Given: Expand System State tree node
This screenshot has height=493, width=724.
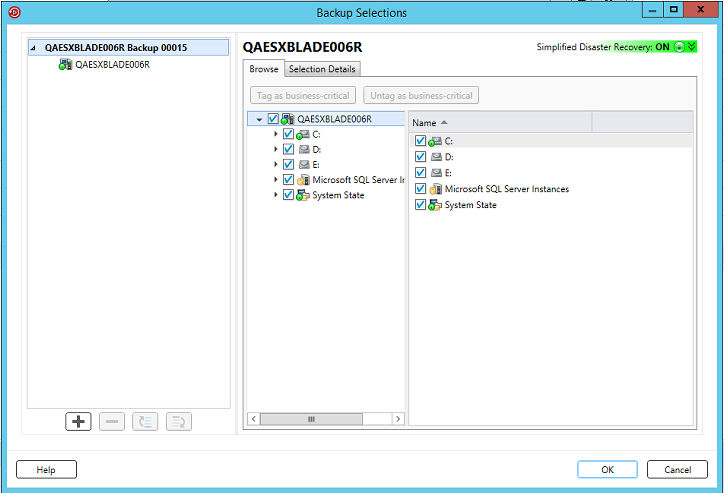Looking at the screenshot, I should click(x=275, y=195).
